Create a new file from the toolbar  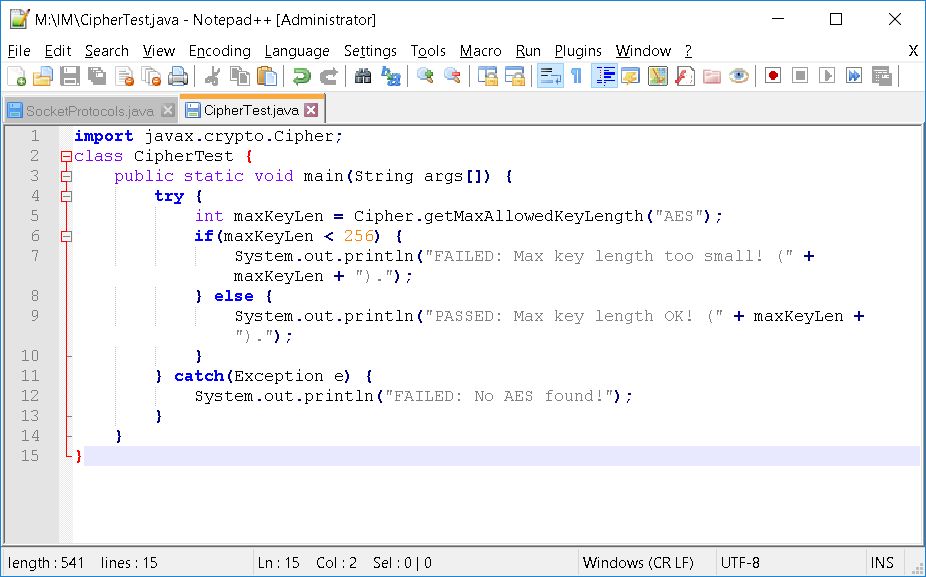17,76
